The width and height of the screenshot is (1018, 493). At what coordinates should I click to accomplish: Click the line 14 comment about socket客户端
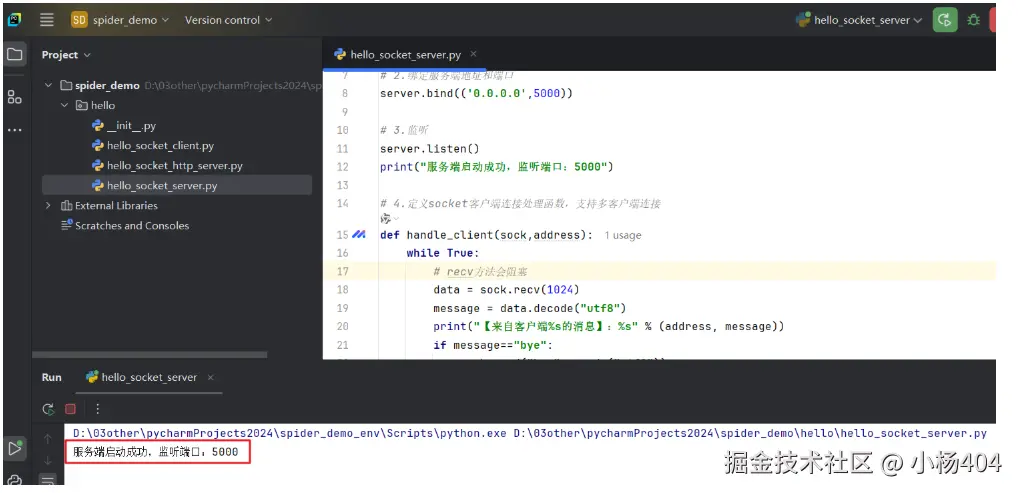click(520, 203)
